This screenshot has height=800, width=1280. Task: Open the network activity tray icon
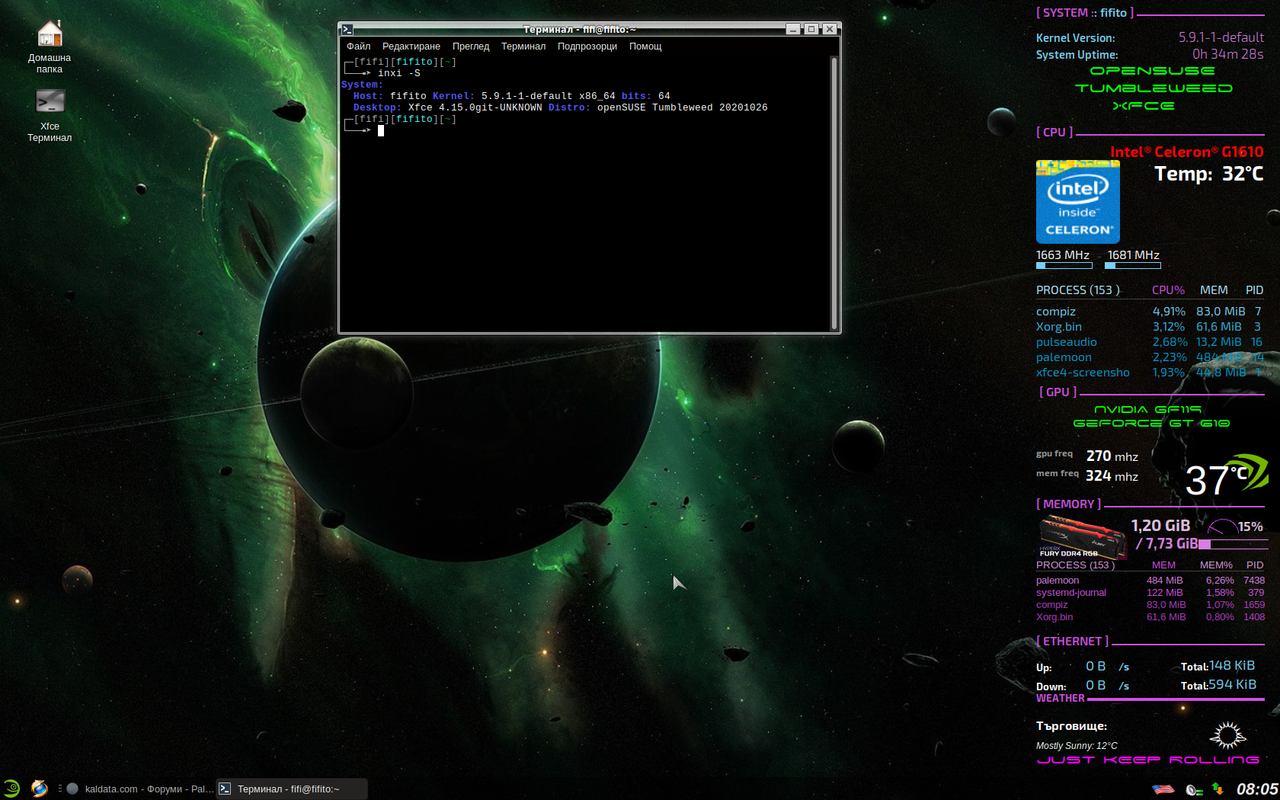tap(1218, 789)
